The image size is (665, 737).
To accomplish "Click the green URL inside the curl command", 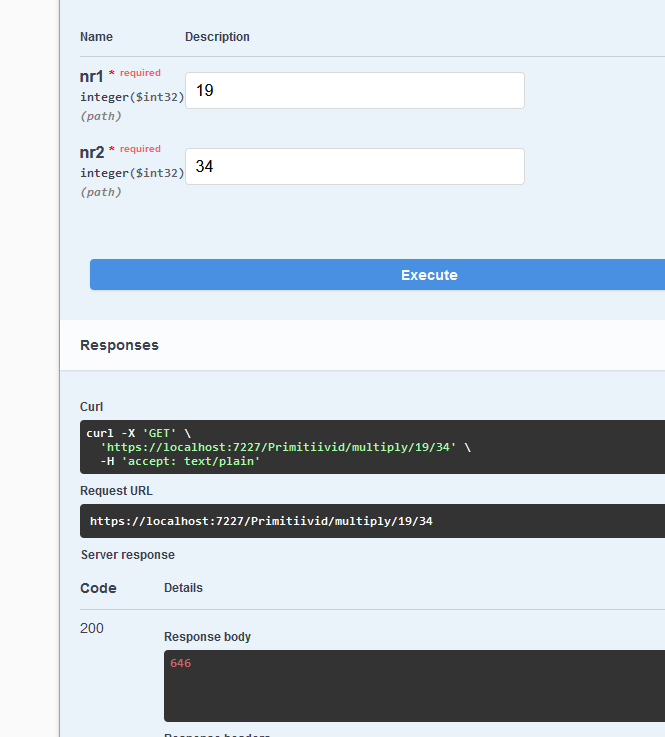I will tap(278, 447).
